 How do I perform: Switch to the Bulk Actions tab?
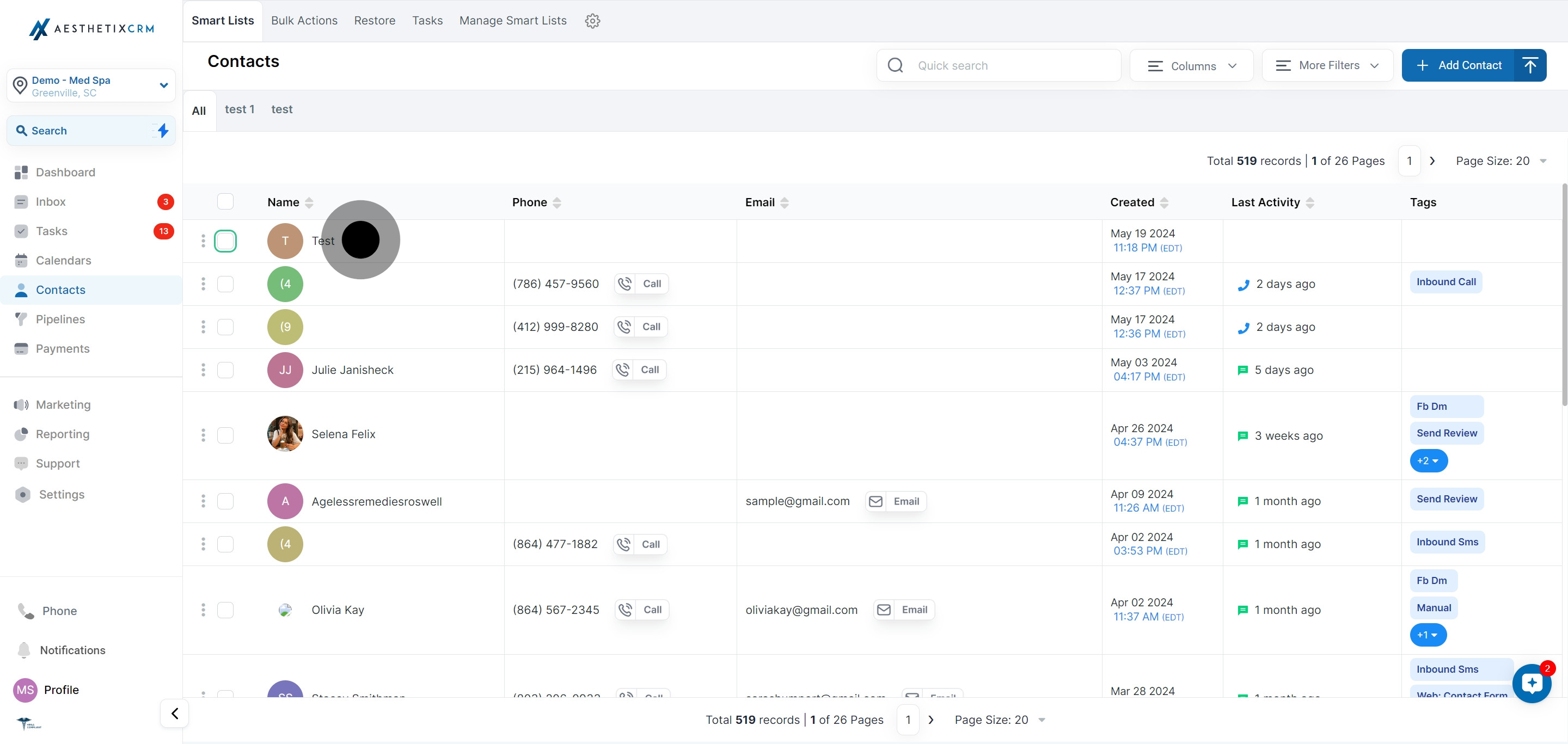[304, 21]
